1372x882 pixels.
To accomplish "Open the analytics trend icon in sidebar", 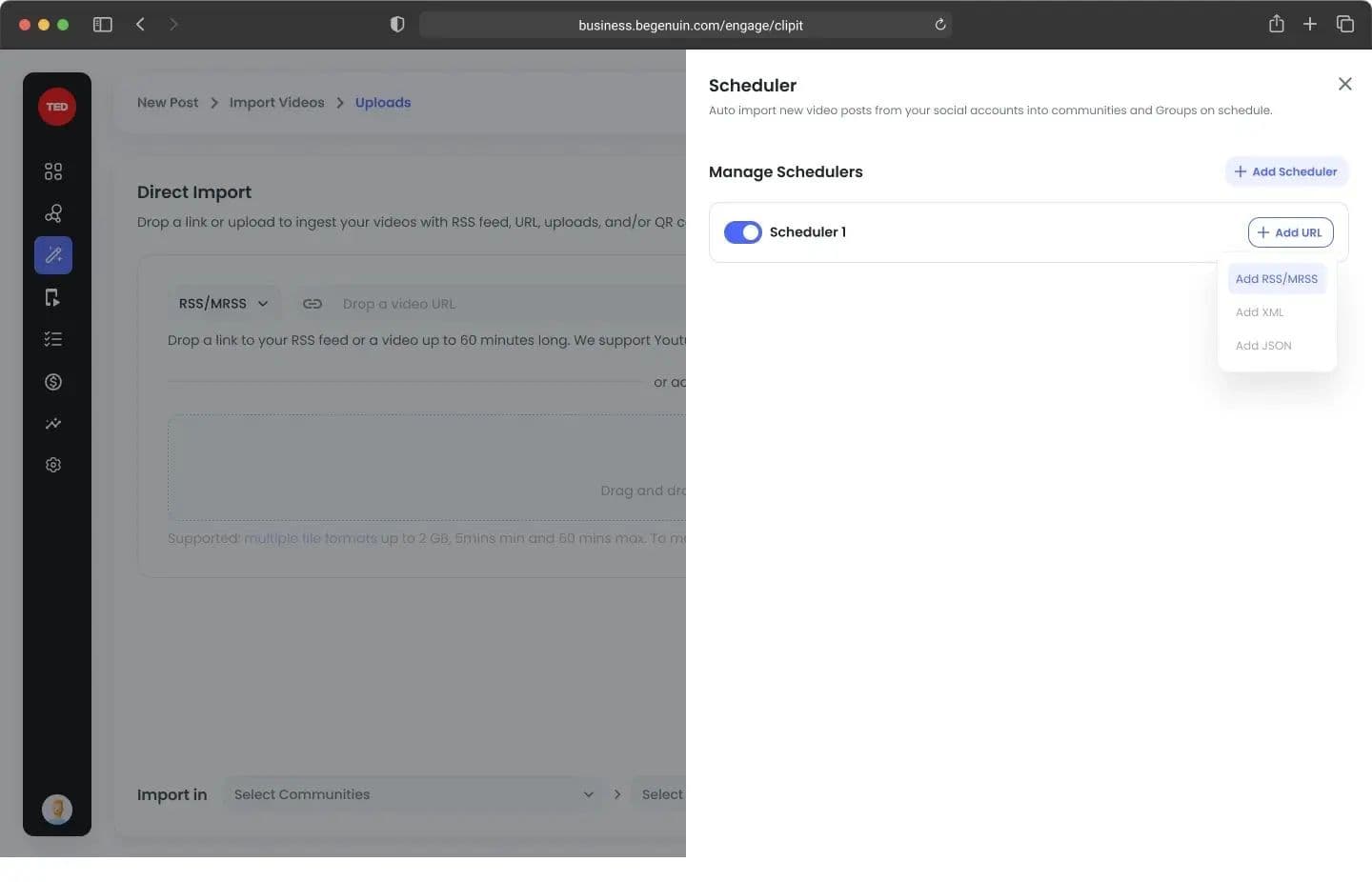I will click(x=53, y=424).
